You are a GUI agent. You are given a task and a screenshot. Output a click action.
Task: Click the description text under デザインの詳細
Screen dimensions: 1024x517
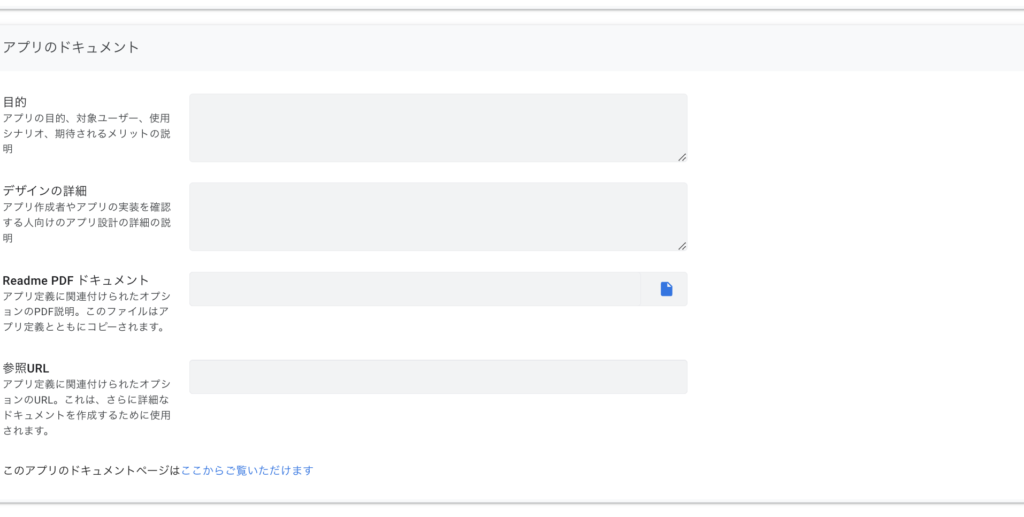point(86,222)
